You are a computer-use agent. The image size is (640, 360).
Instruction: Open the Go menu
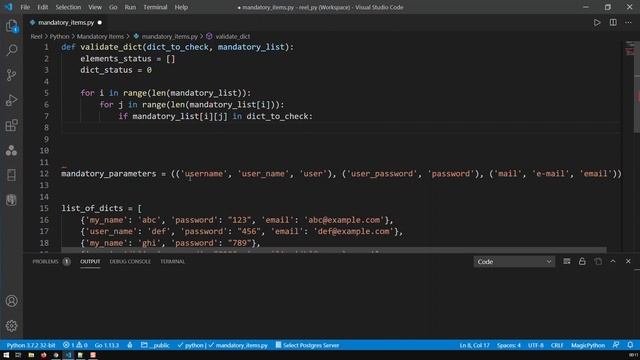point(113,7)
